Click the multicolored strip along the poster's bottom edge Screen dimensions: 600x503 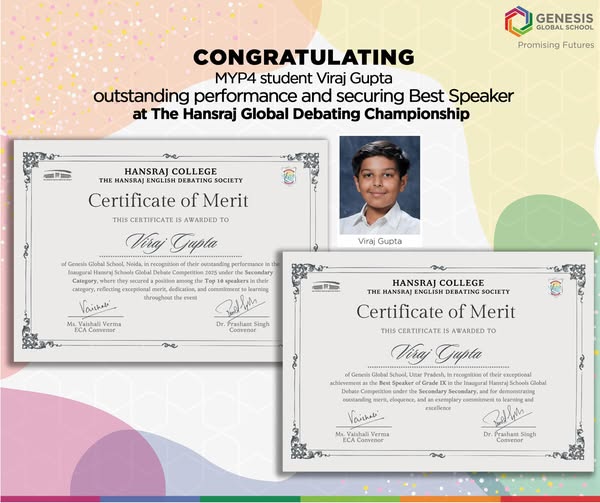tap(300, 498)
